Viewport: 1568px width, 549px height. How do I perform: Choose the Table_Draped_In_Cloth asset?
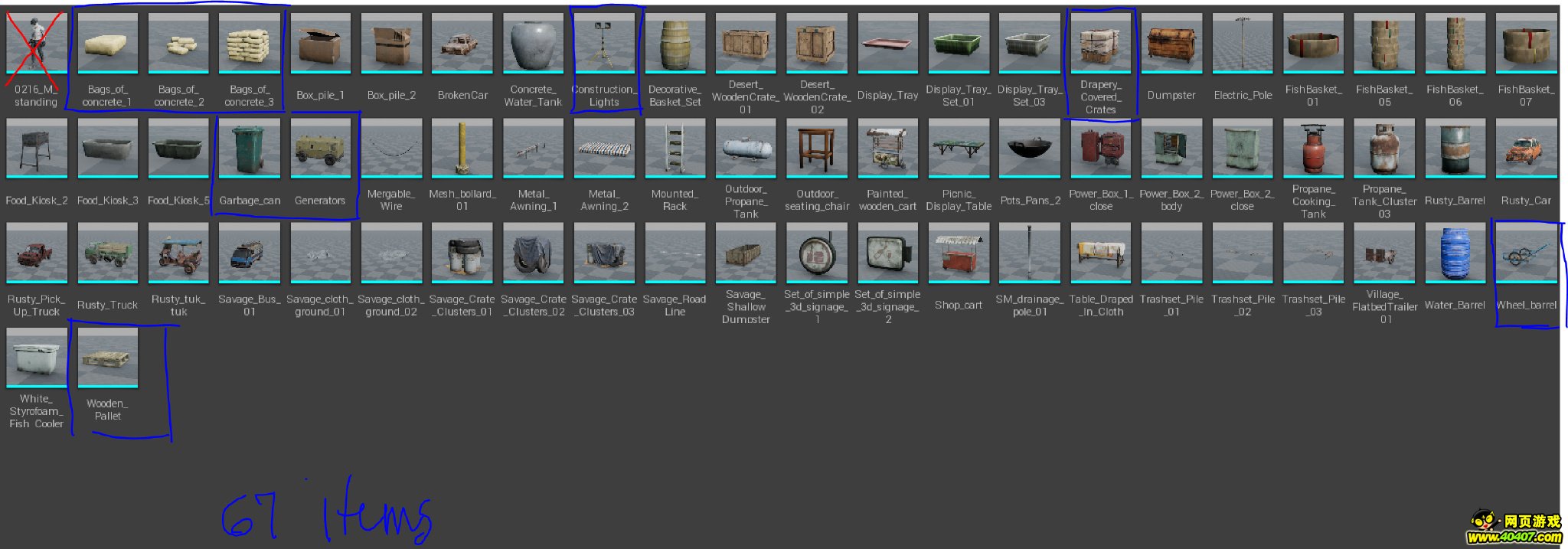point(1101,253)
